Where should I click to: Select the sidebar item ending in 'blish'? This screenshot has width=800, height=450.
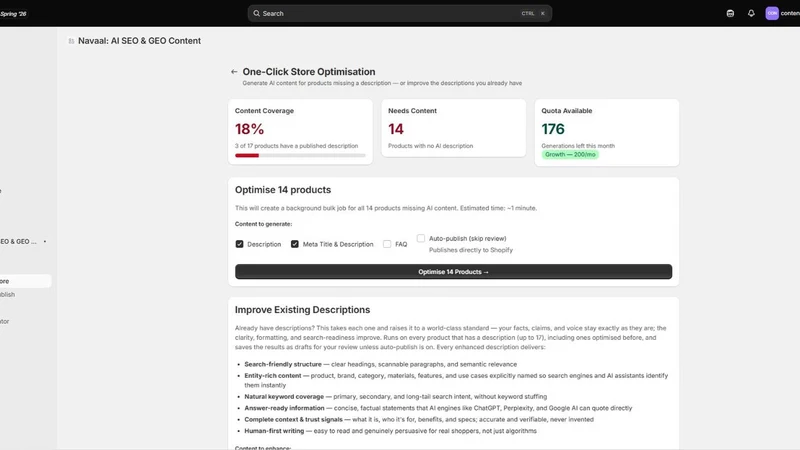(x=8, y=294)
